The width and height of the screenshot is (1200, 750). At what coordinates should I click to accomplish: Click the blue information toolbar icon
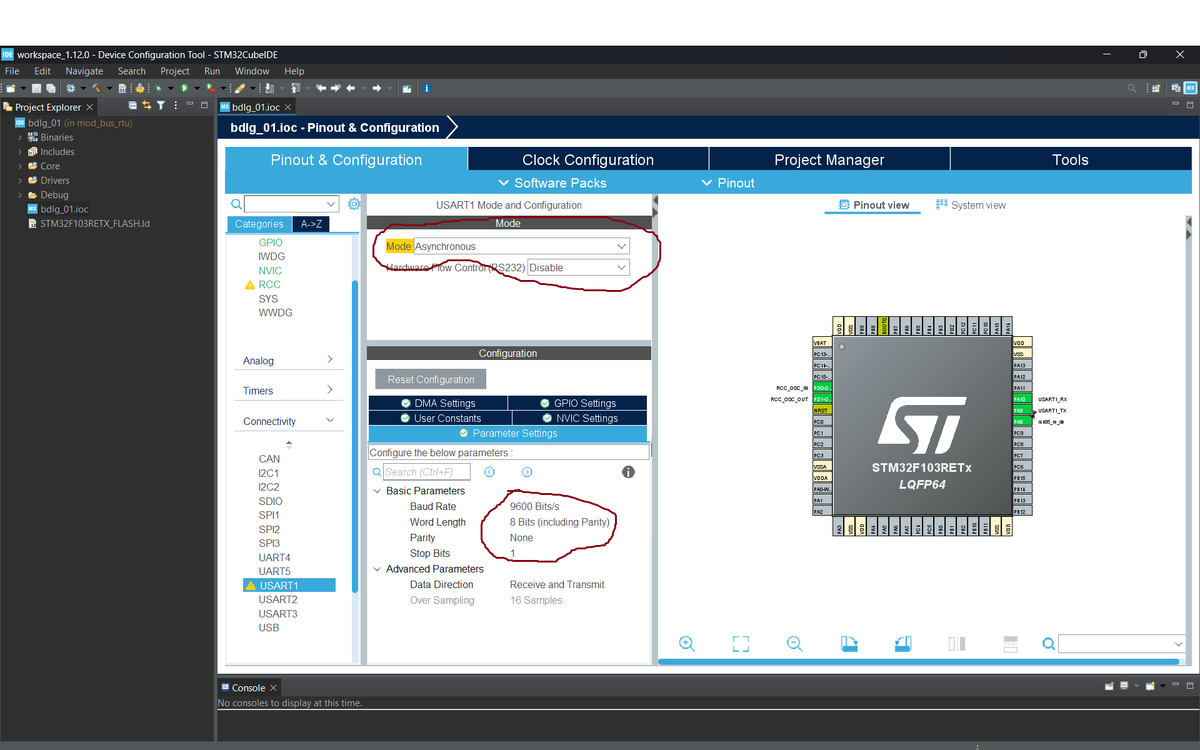427,88
